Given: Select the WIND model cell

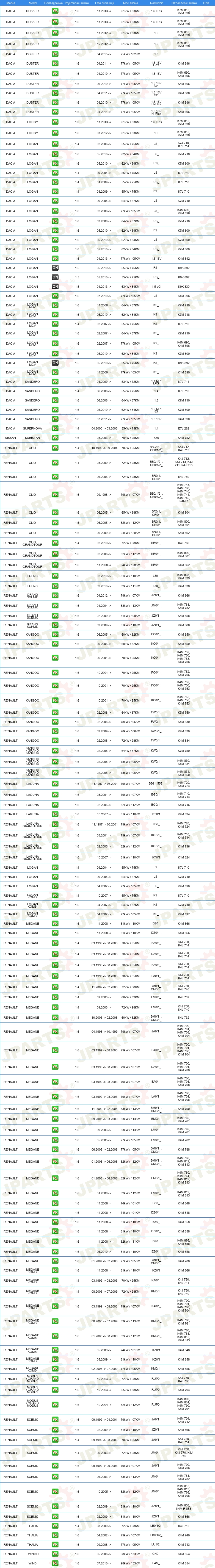Looking at the screenshot, I should 32,1564.
